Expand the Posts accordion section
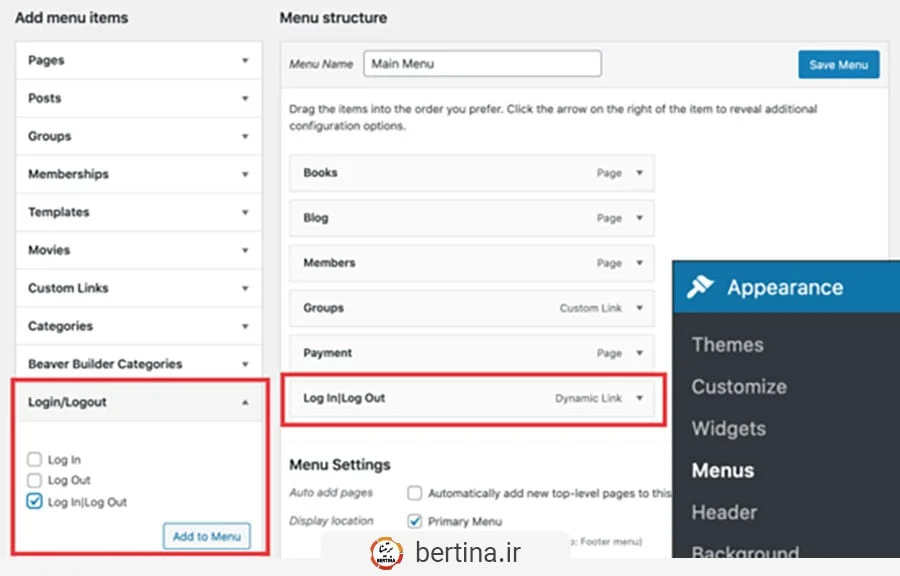The width and height of the screenshot is (900, 576). pyautogui.click(x=245, y=99)
